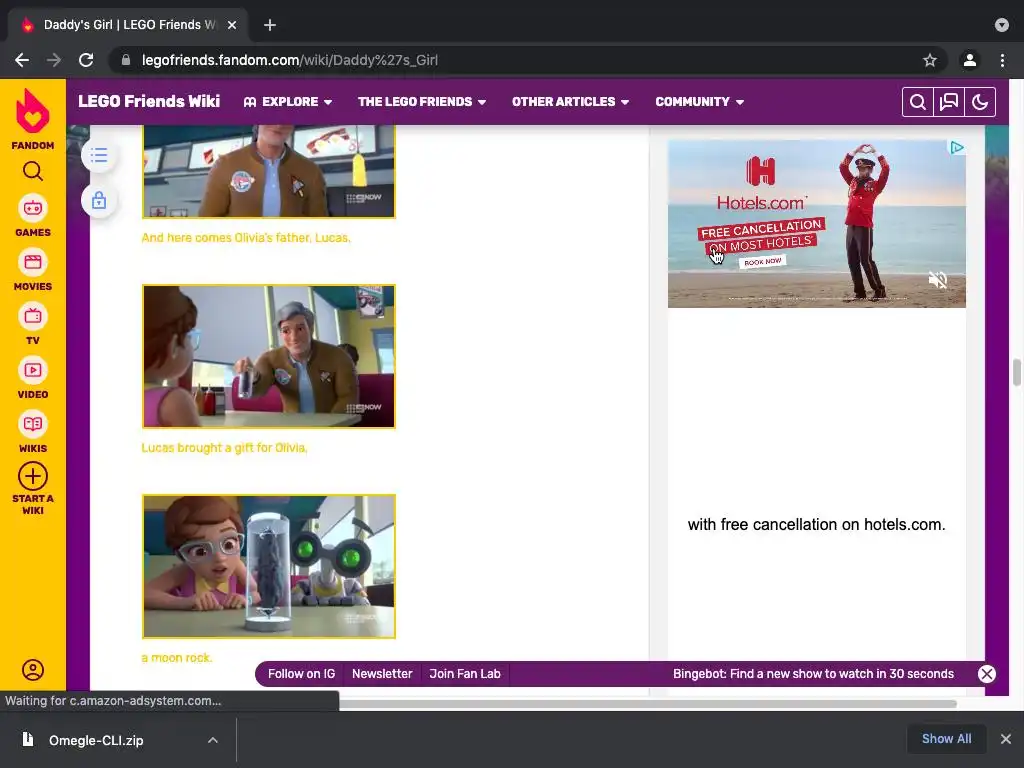
Task: Click Omegle-CLI.zip file icon
Action: [27, 739]
